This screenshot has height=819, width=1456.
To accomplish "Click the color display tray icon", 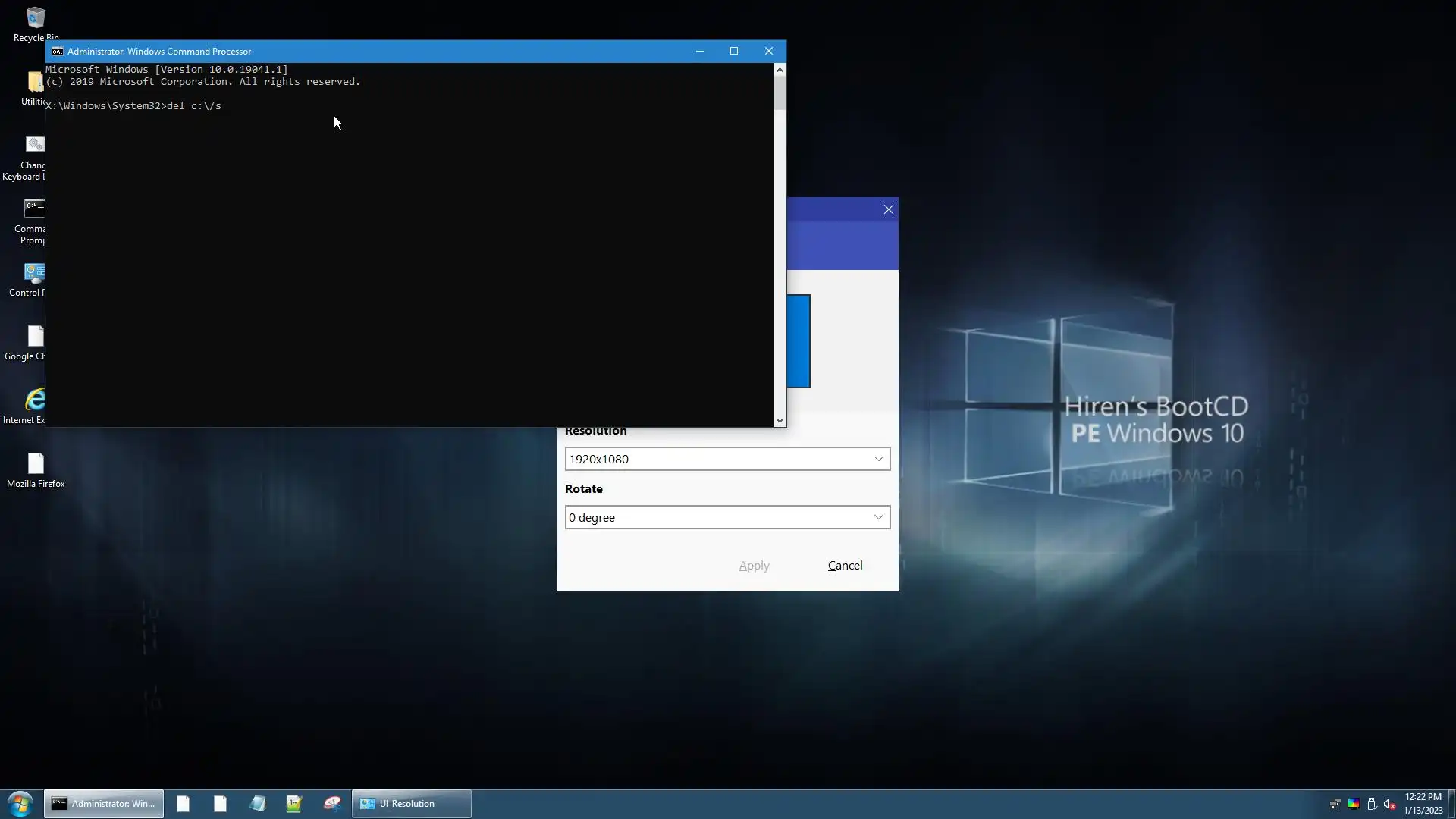I will [1354, 804].
